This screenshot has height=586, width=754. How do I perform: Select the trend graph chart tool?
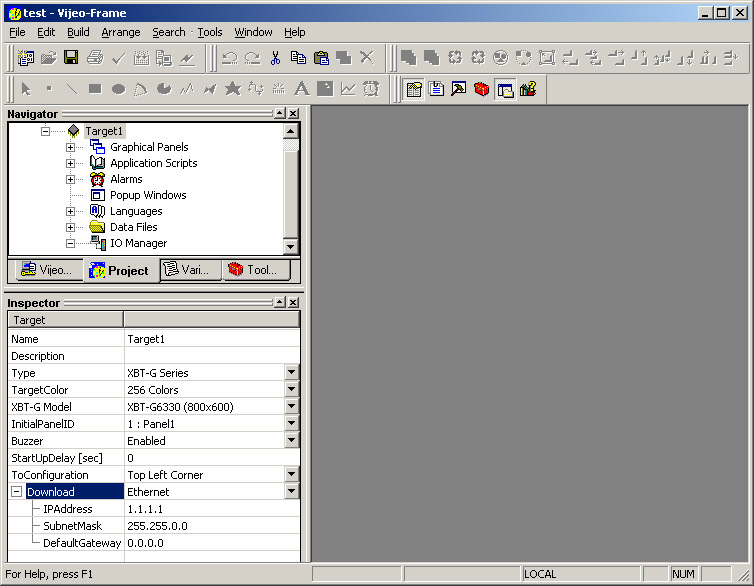pyautogui.click(x=348, y=88)
